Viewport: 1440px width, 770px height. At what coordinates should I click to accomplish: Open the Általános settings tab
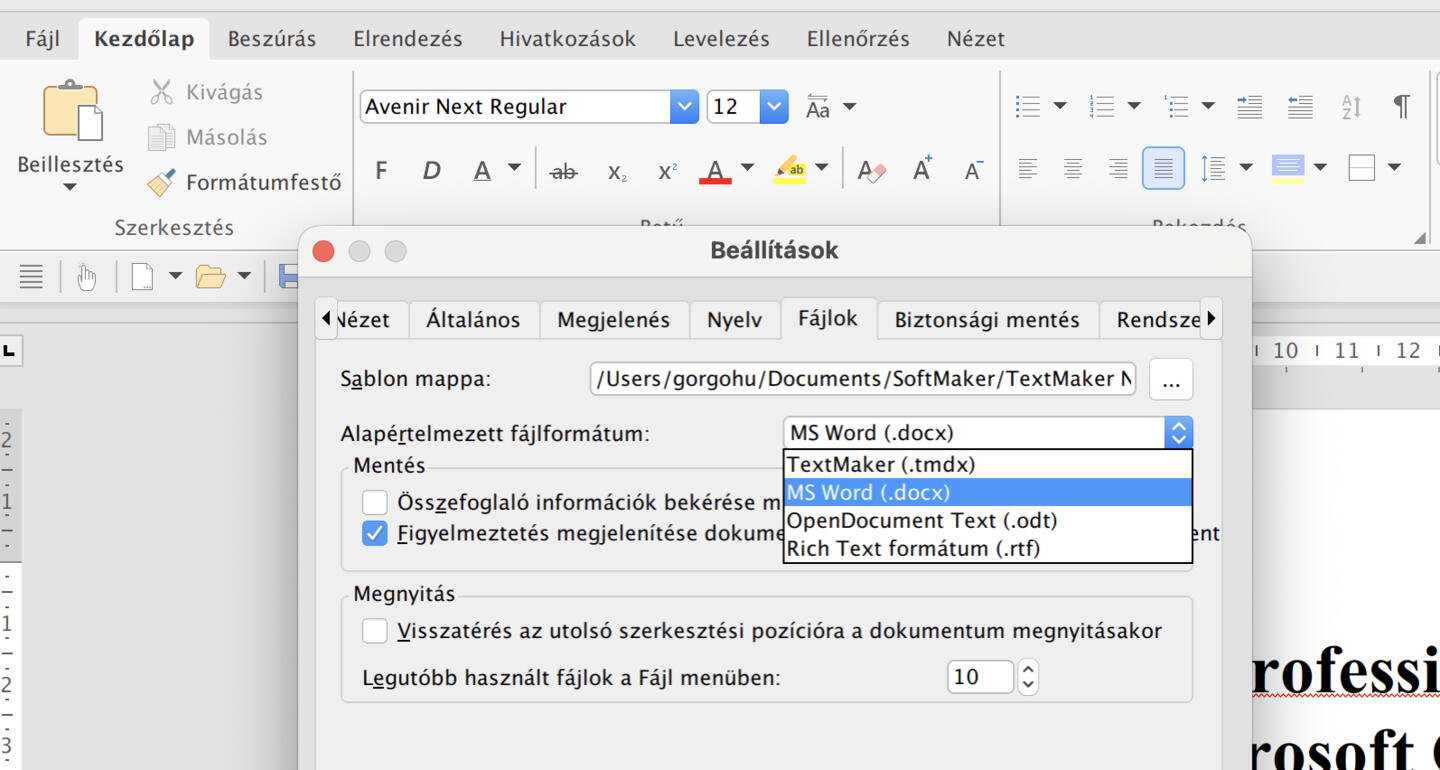pyautogui.click(x=474, y=320)
